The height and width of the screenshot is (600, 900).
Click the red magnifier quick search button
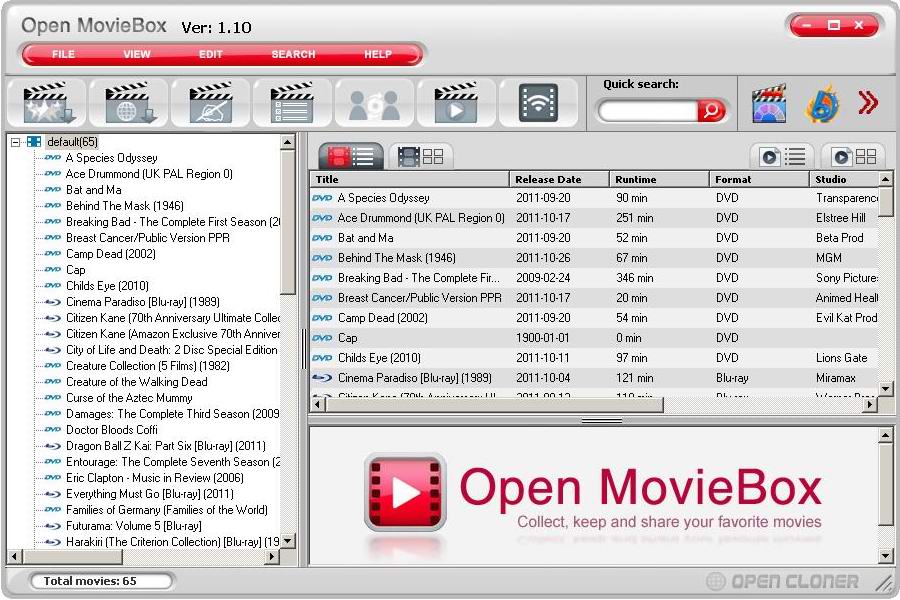click(x=712, y=110)
